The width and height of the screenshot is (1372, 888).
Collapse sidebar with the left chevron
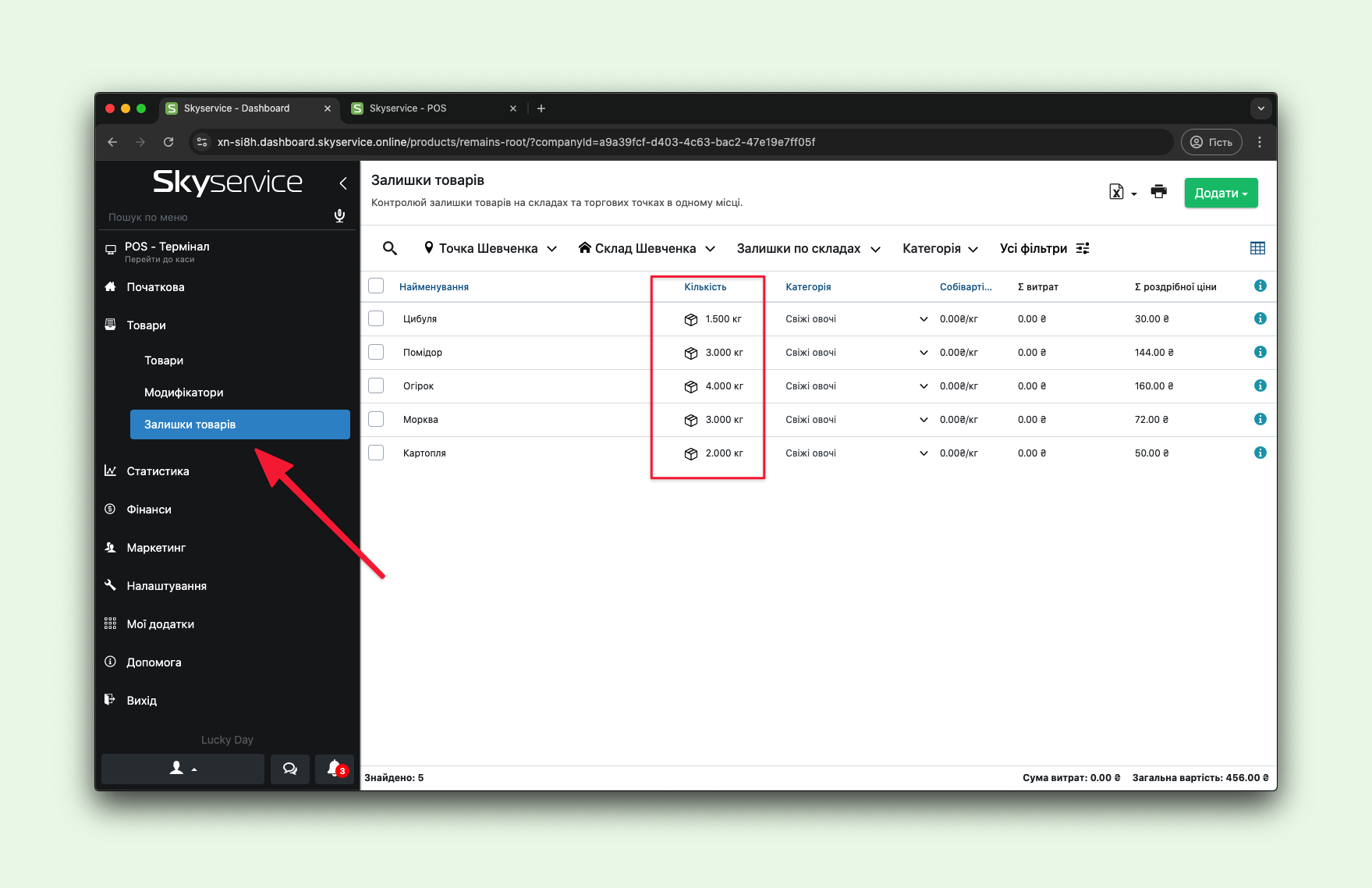(x=343, y=183)
